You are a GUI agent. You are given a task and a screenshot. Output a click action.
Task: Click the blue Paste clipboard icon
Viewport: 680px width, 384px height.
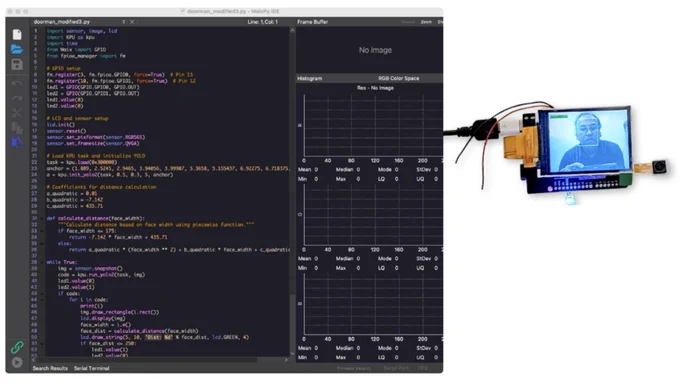17,142
